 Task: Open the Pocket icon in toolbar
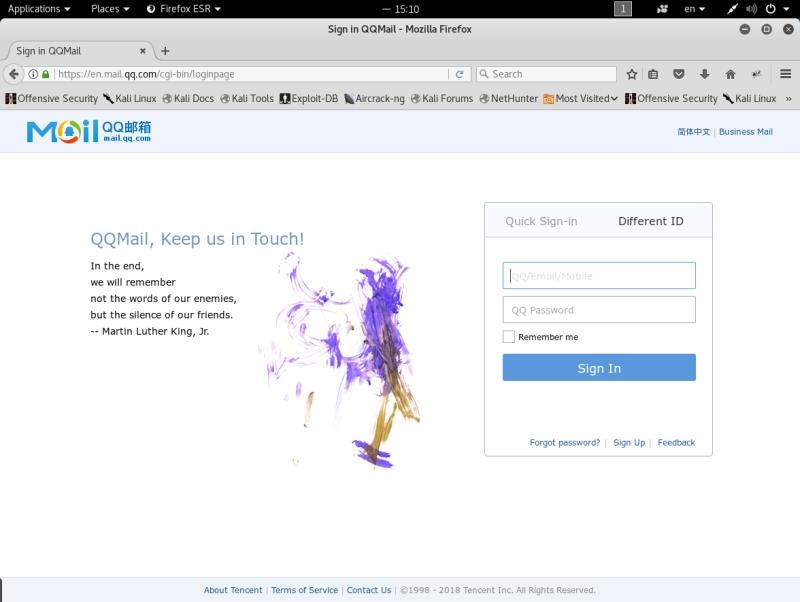pos(679,74)
